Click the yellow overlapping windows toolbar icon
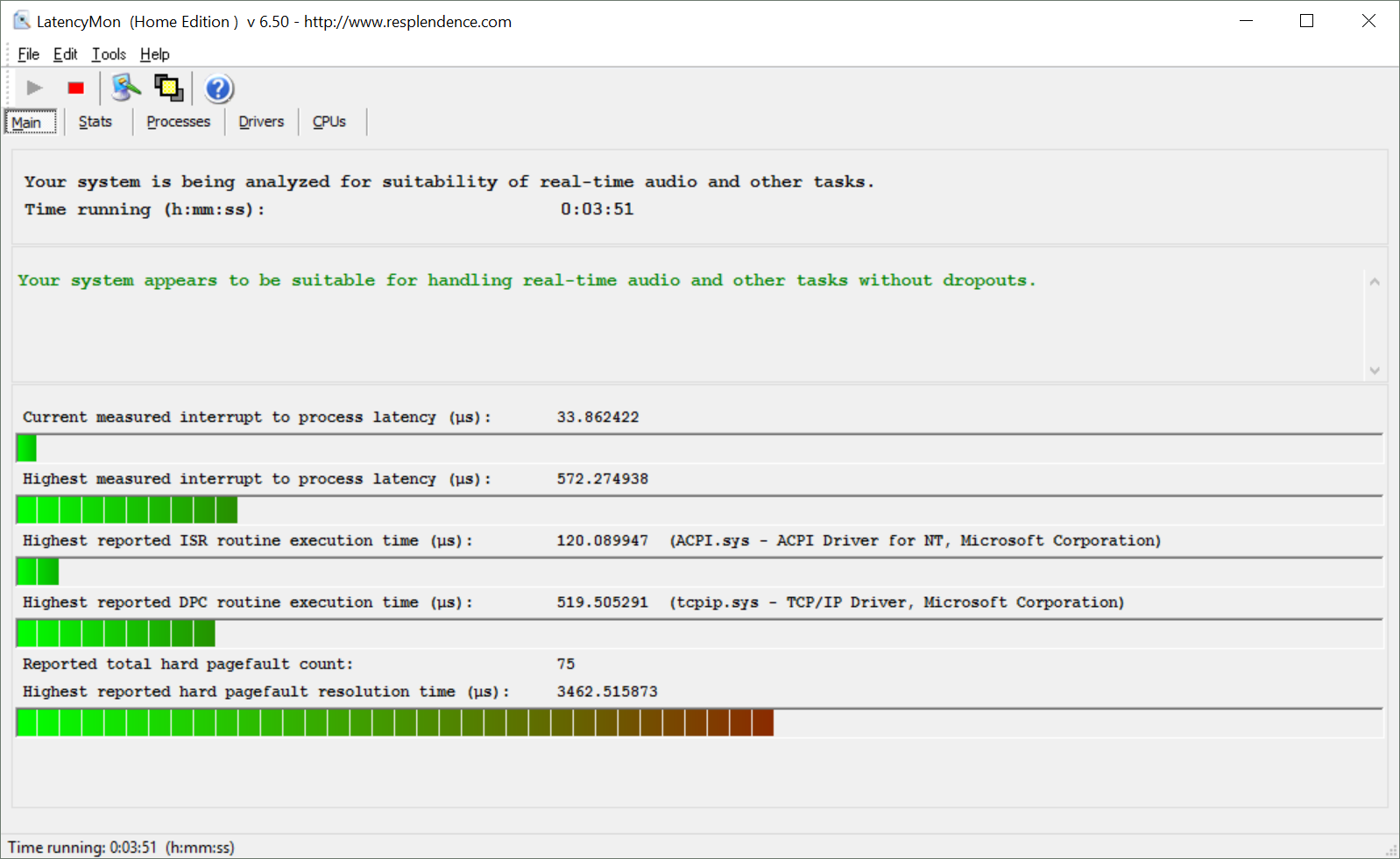1400x859 pixels. (168, 88)
